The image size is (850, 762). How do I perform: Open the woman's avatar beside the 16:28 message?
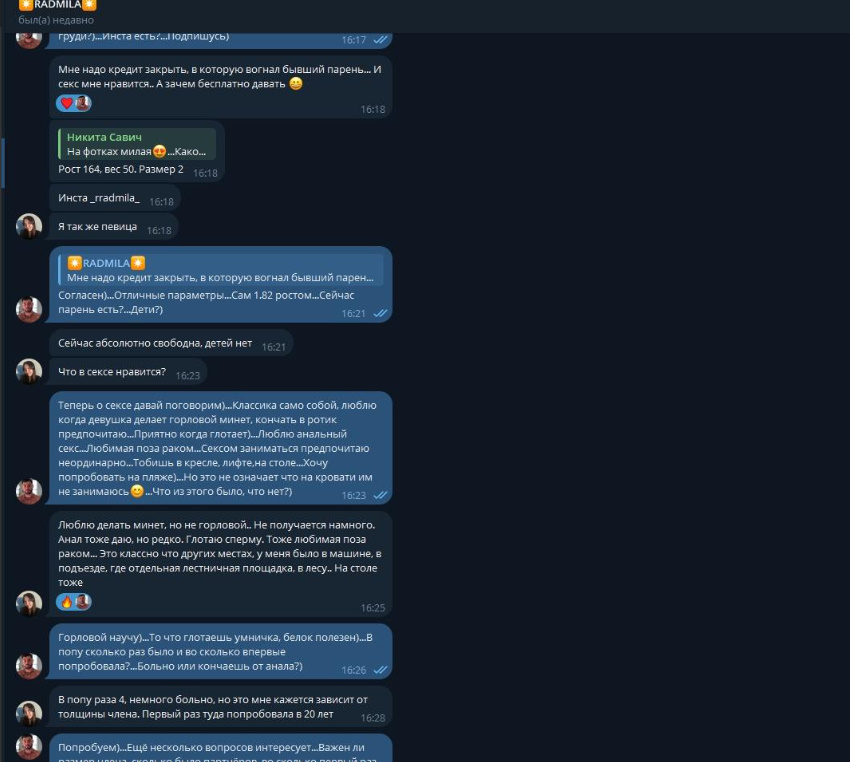[29, 714]
